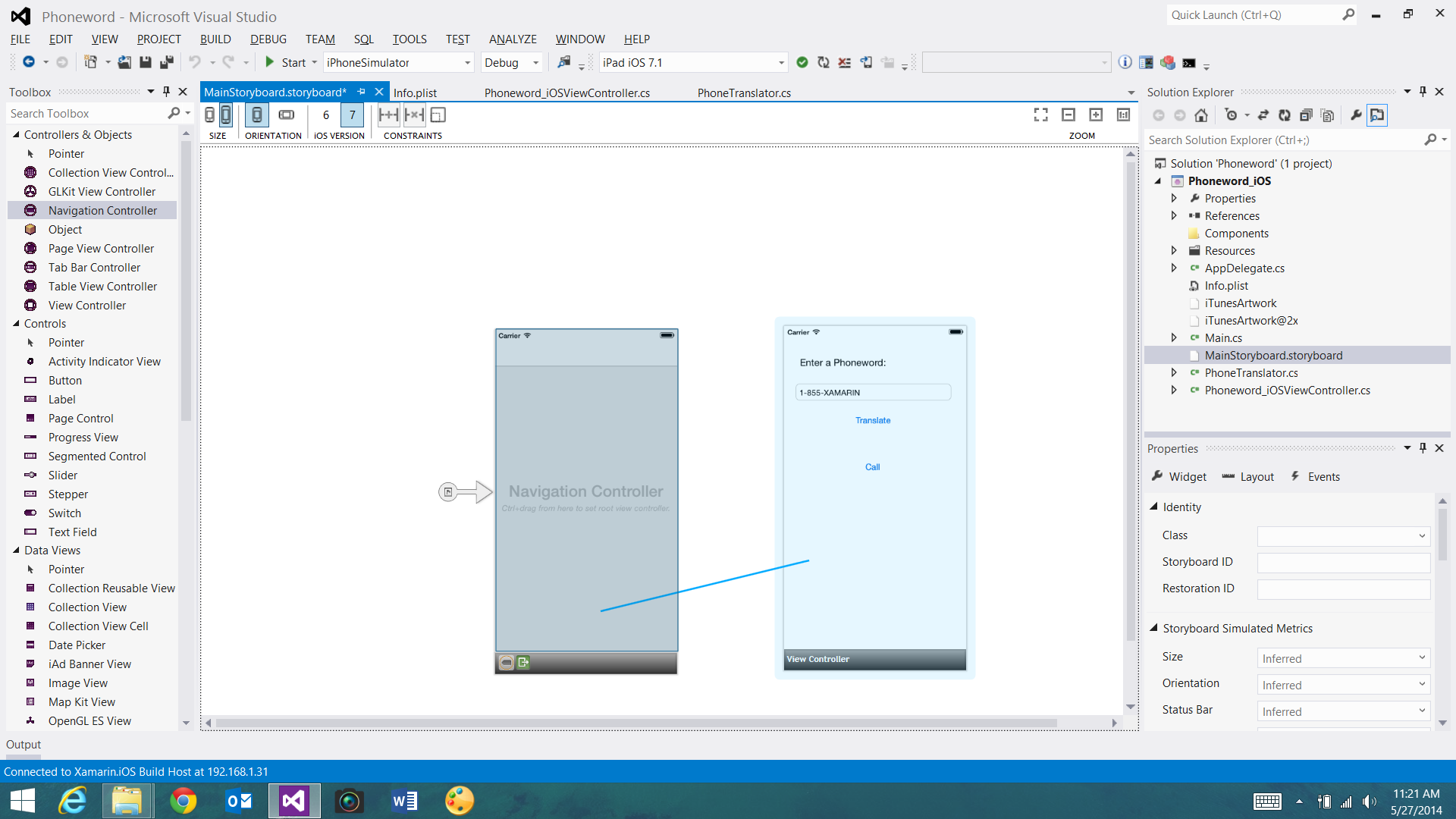The height and width of the screenshot is (819, 1456).
Task: Select iOS version 6 toggle
Action: 326,115
